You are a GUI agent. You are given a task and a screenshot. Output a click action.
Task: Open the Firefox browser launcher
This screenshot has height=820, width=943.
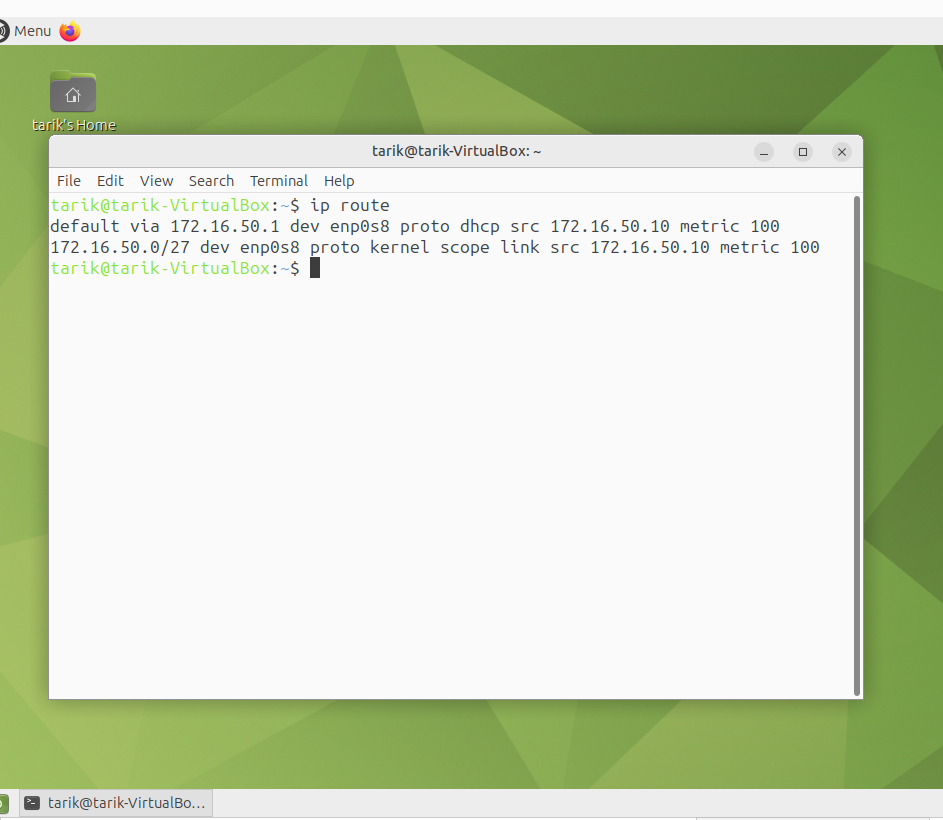click(x=70, y=31)
